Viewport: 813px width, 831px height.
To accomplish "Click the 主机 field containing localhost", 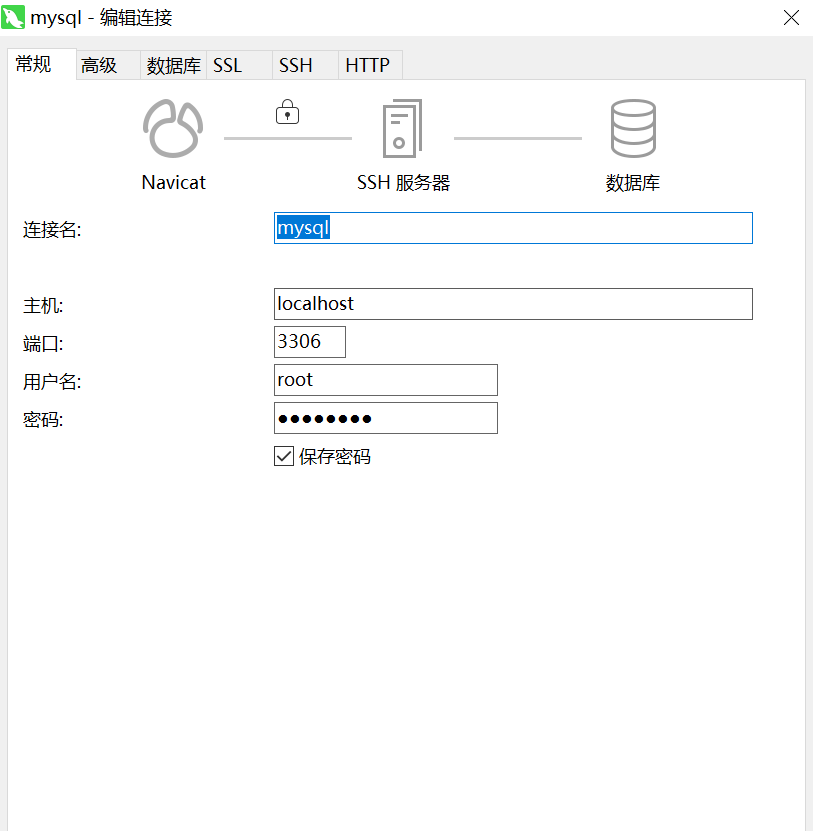I will pos(513,304).
